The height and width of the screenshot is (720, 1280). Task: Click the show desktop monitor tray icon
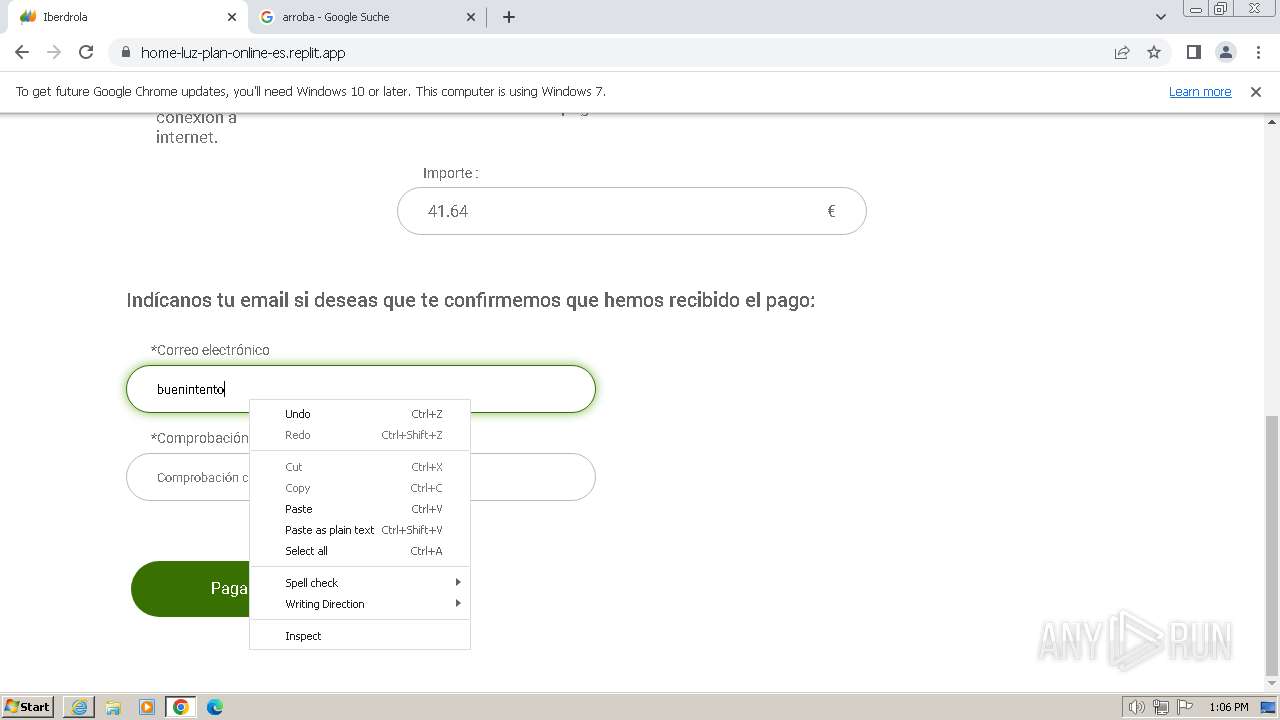pyautogui.click(x=1268, y=707)
